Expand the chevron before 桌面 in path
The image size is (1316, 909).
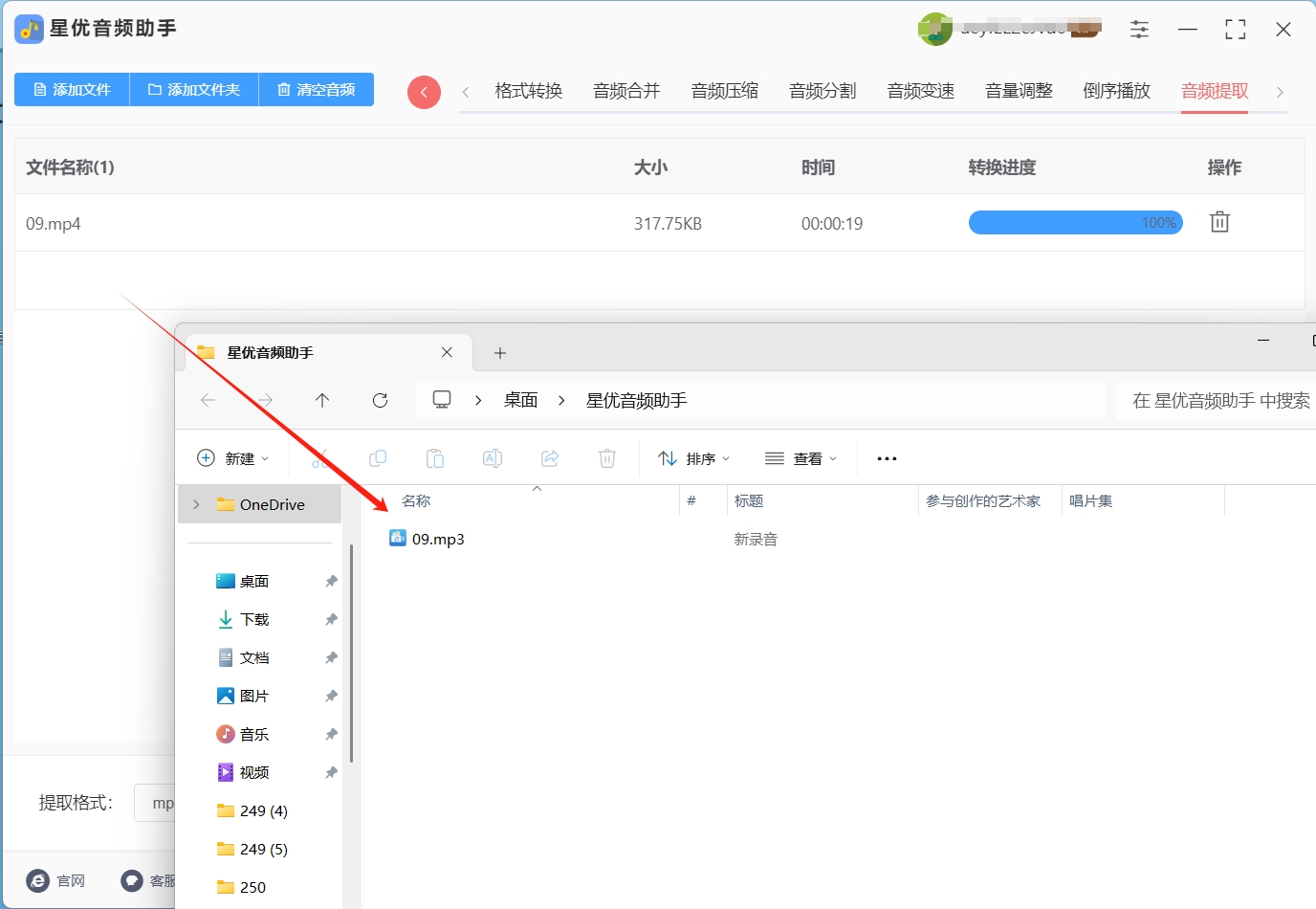point(478,400)
